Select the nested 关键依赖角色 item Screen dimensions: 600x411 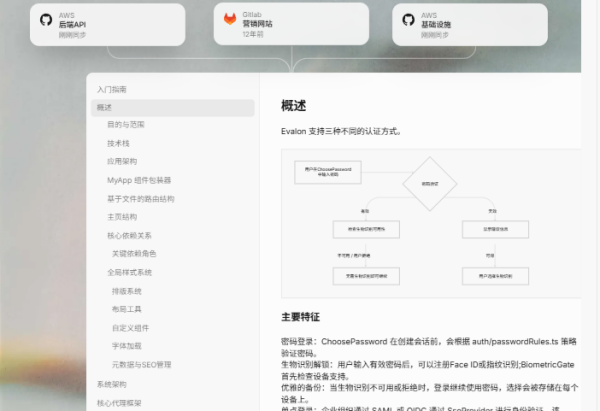coord(134,254)
